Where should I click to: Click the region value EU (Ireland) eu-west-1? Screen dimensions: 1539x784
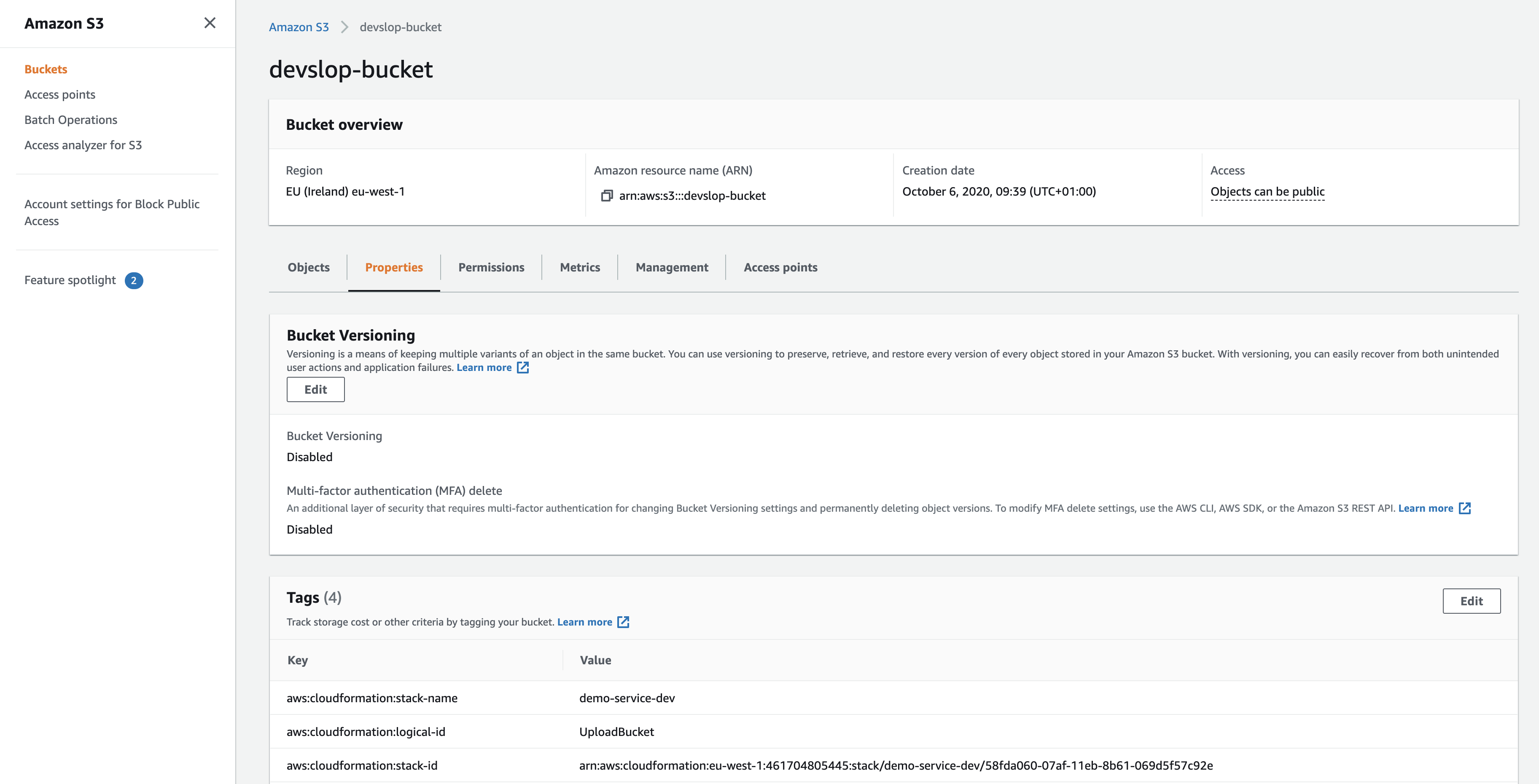(345, 192)
